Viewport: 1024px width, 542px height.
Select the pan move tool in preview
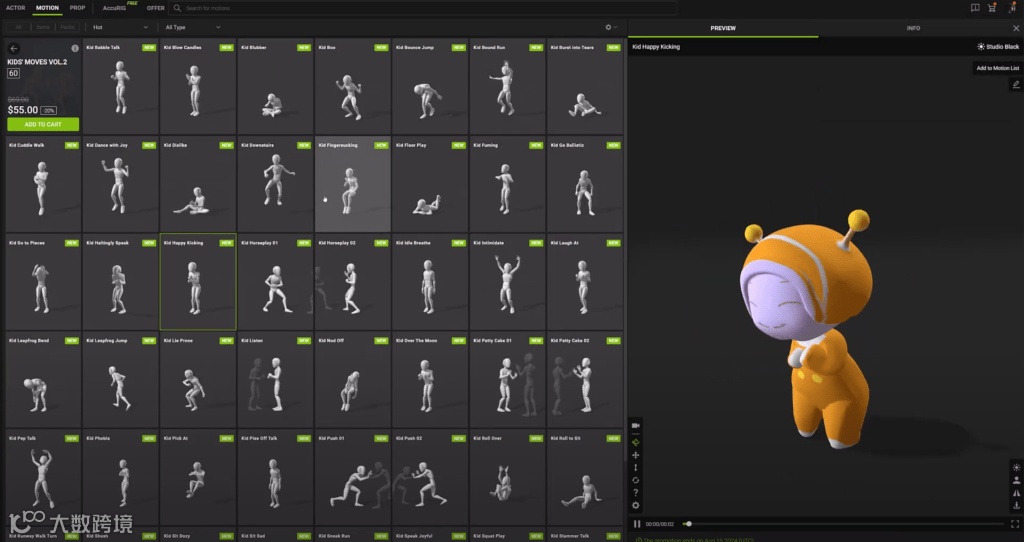pyautogui.click(x=635, y=455)
